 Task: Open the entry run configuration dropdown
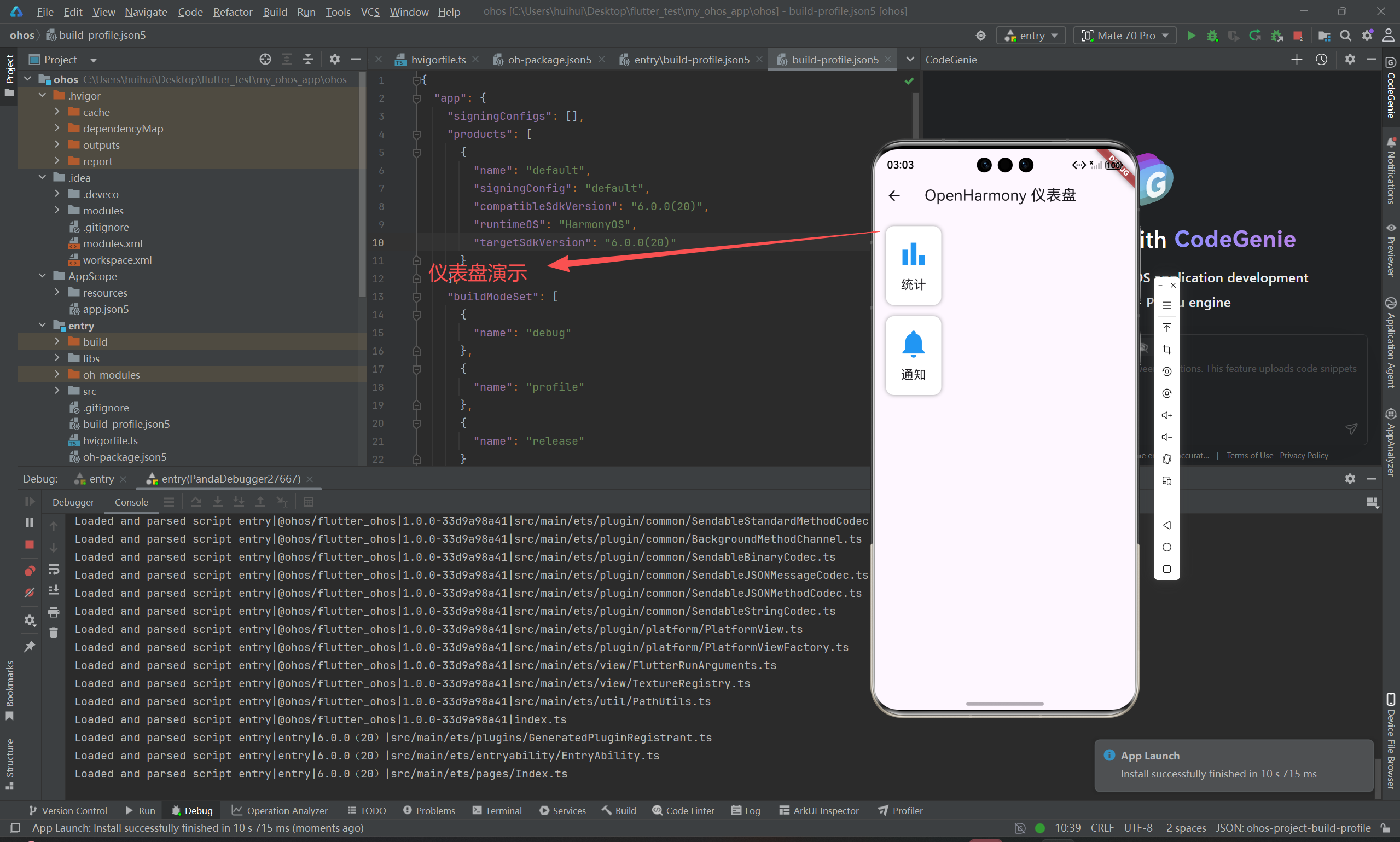tap(1031, 36)
